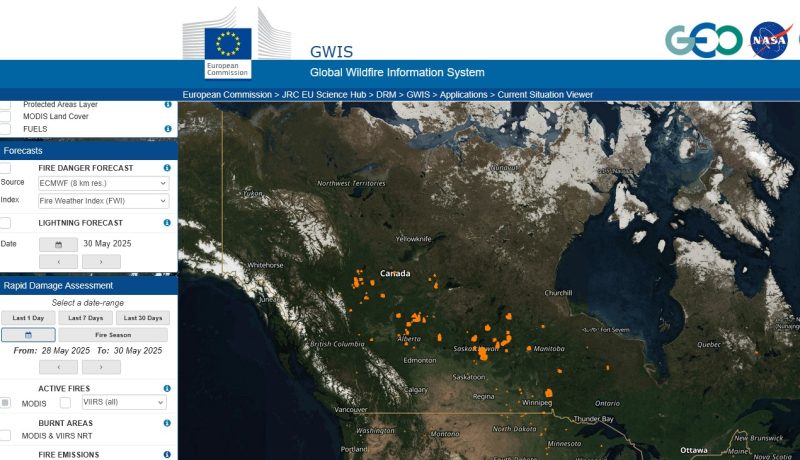
Task: Toggle Fire Danger Forecast checkbox
Action: [x=5, y=168]
